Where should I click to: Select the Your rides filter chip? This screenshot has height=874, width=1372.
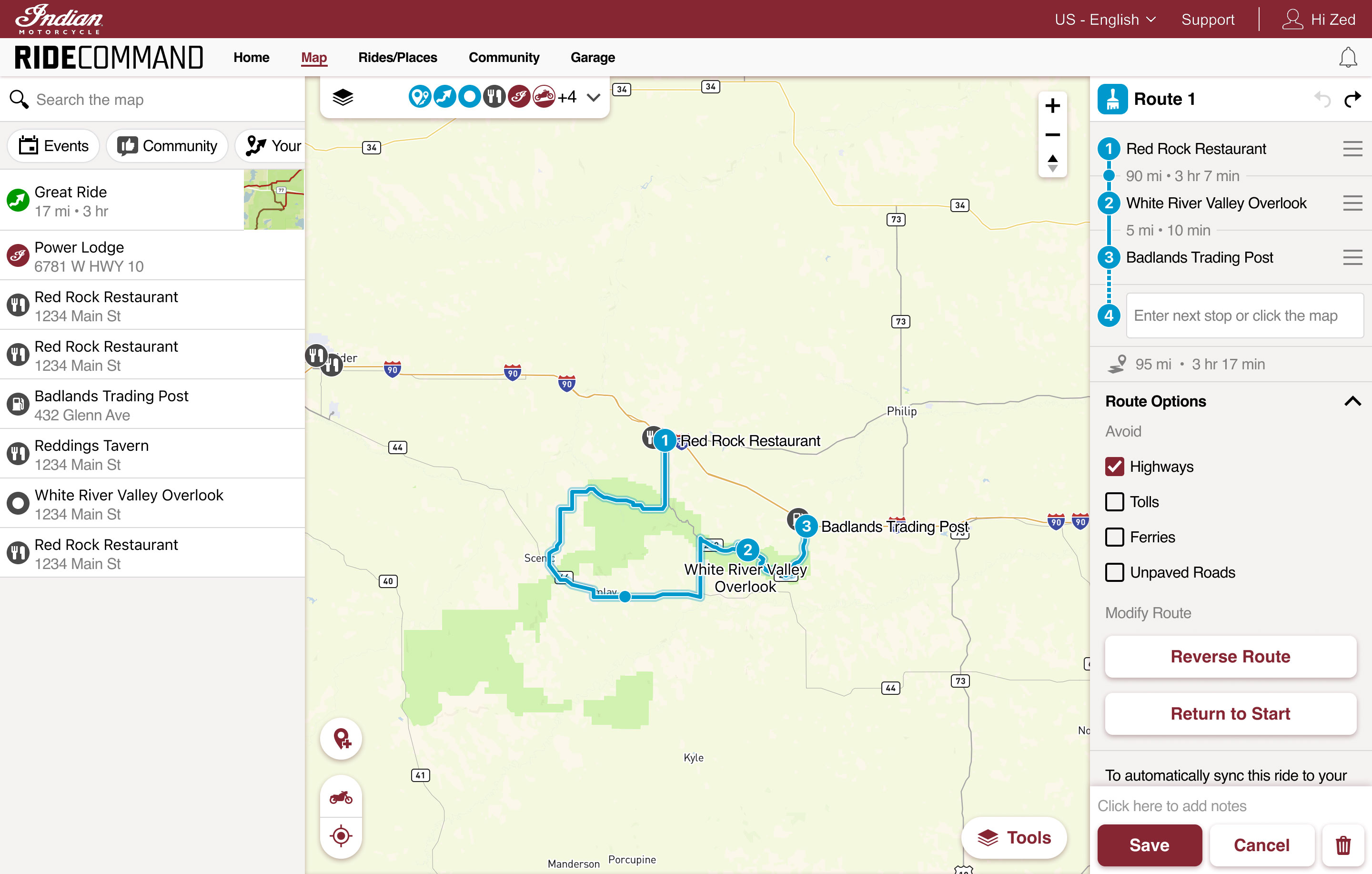[271, 146]
